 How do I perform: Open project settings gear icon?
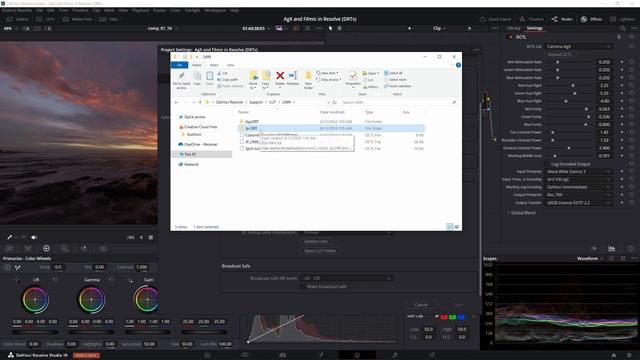629,355
